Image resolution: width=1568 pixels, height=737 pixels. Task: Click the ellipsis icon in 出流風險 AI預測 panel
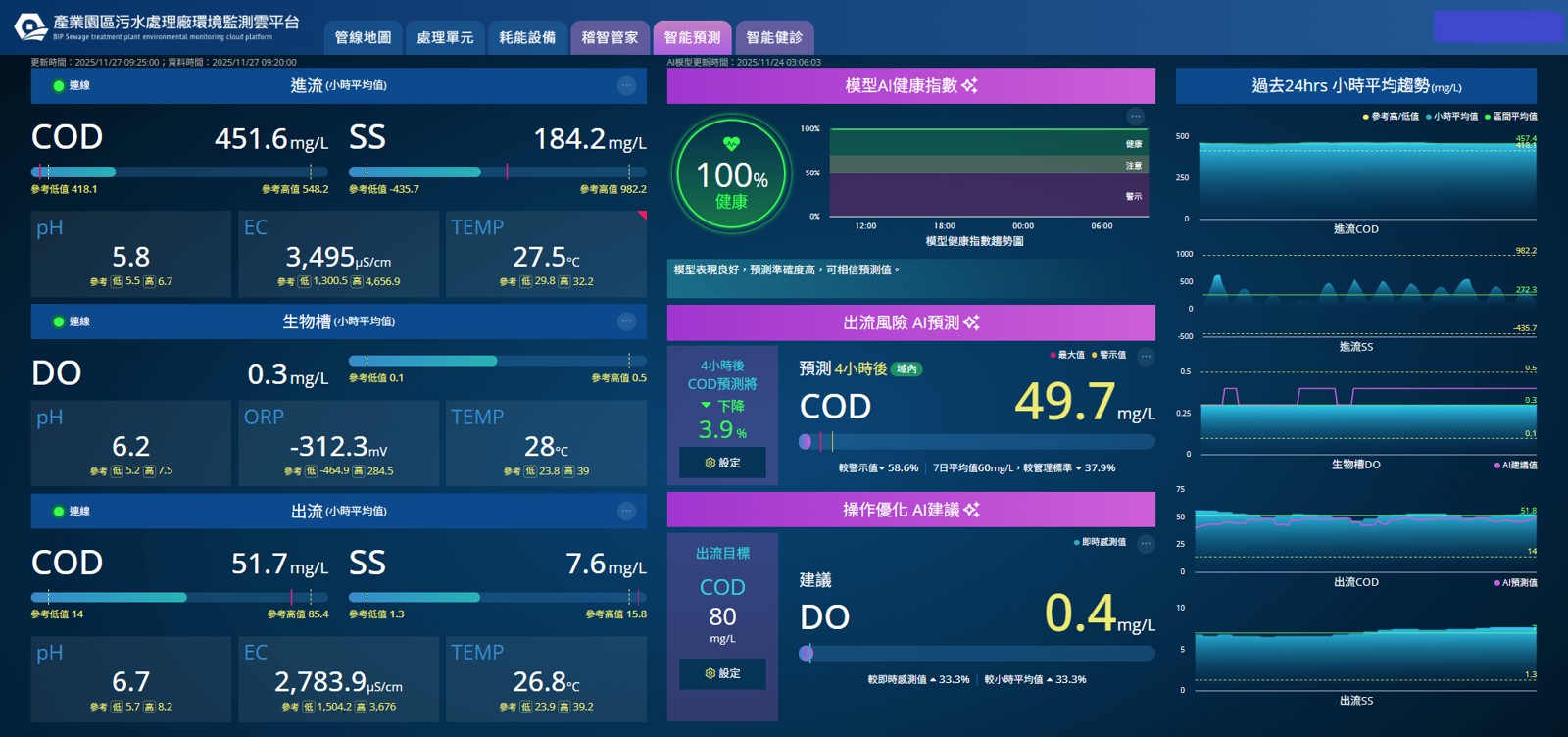[1146, 357]
